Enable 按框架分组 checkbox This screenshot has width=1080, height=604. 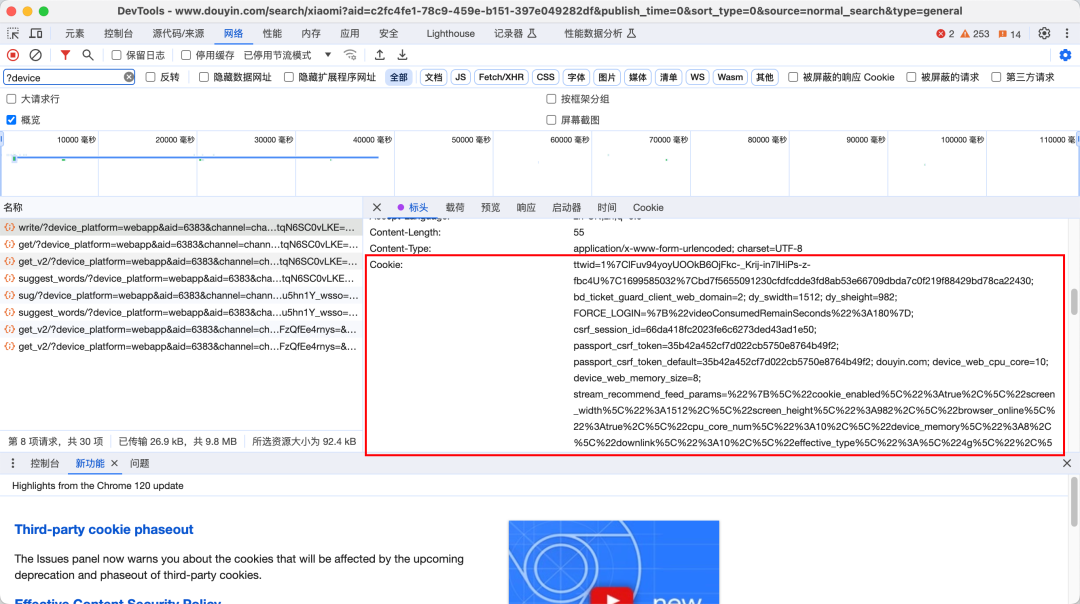pos(551,99)
